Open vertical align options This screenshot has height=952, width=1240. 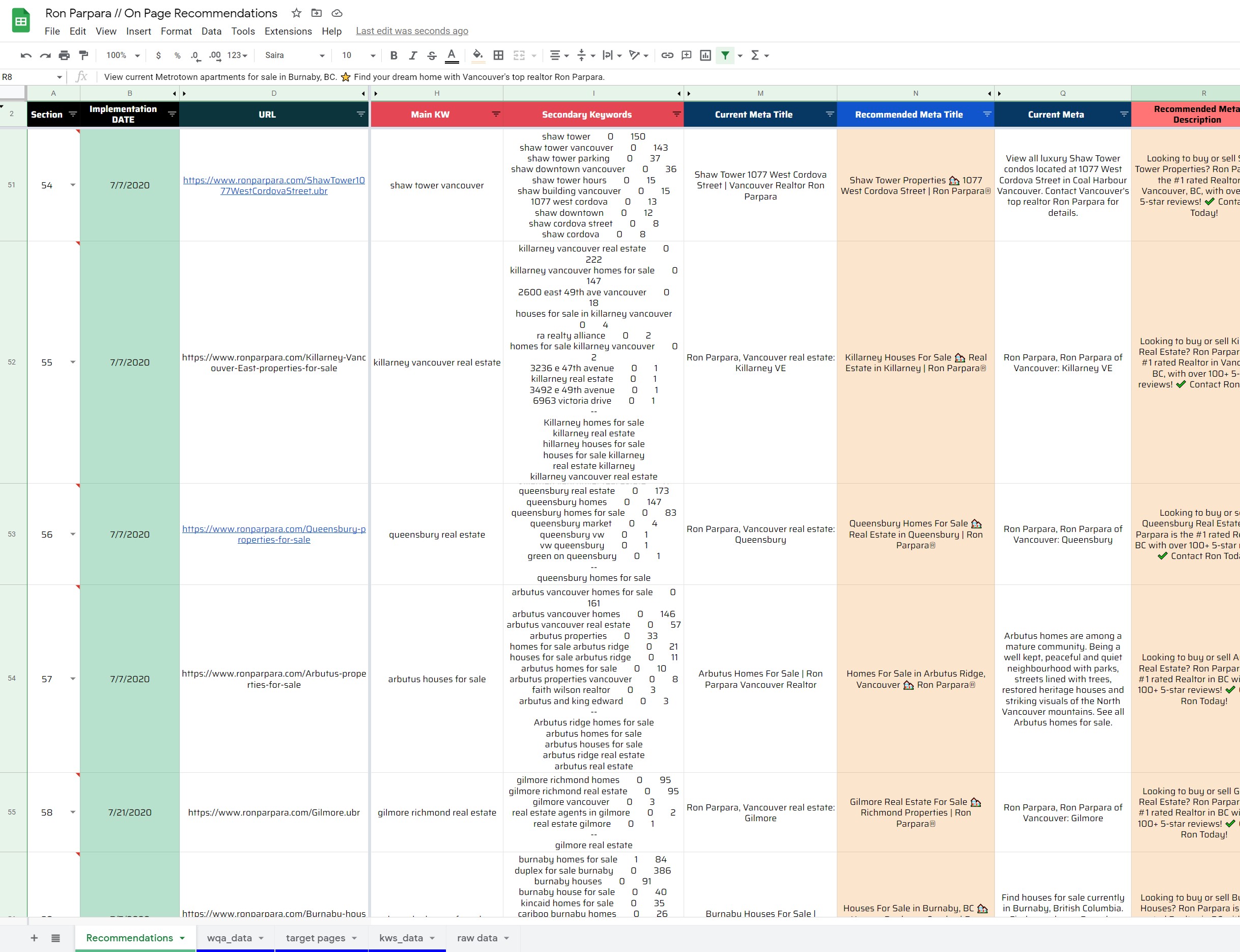pyautogui.click(x=586, y=55)
